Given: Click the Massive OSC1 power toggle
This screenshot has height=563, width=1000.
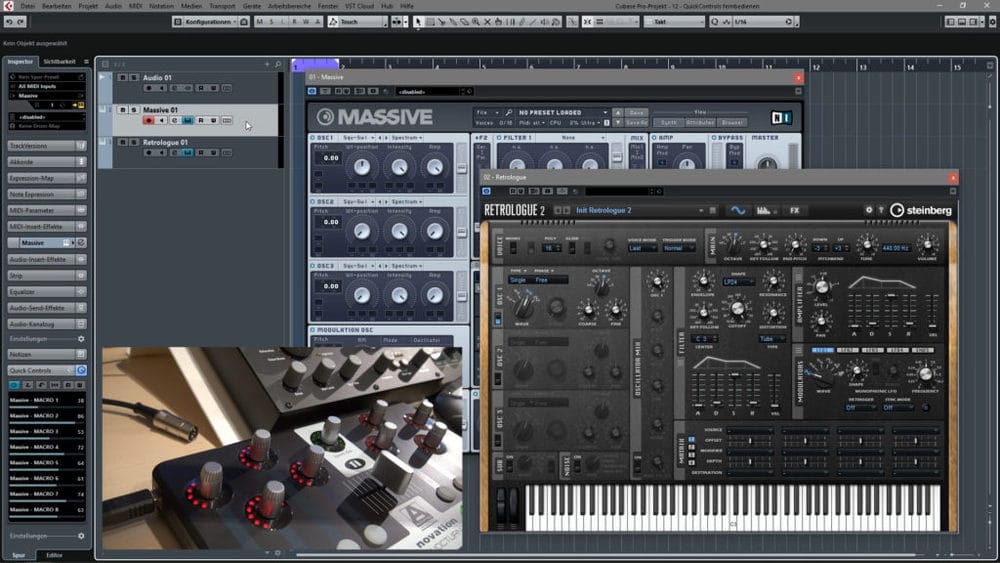Looking at the screenshot, I should 312,138.
